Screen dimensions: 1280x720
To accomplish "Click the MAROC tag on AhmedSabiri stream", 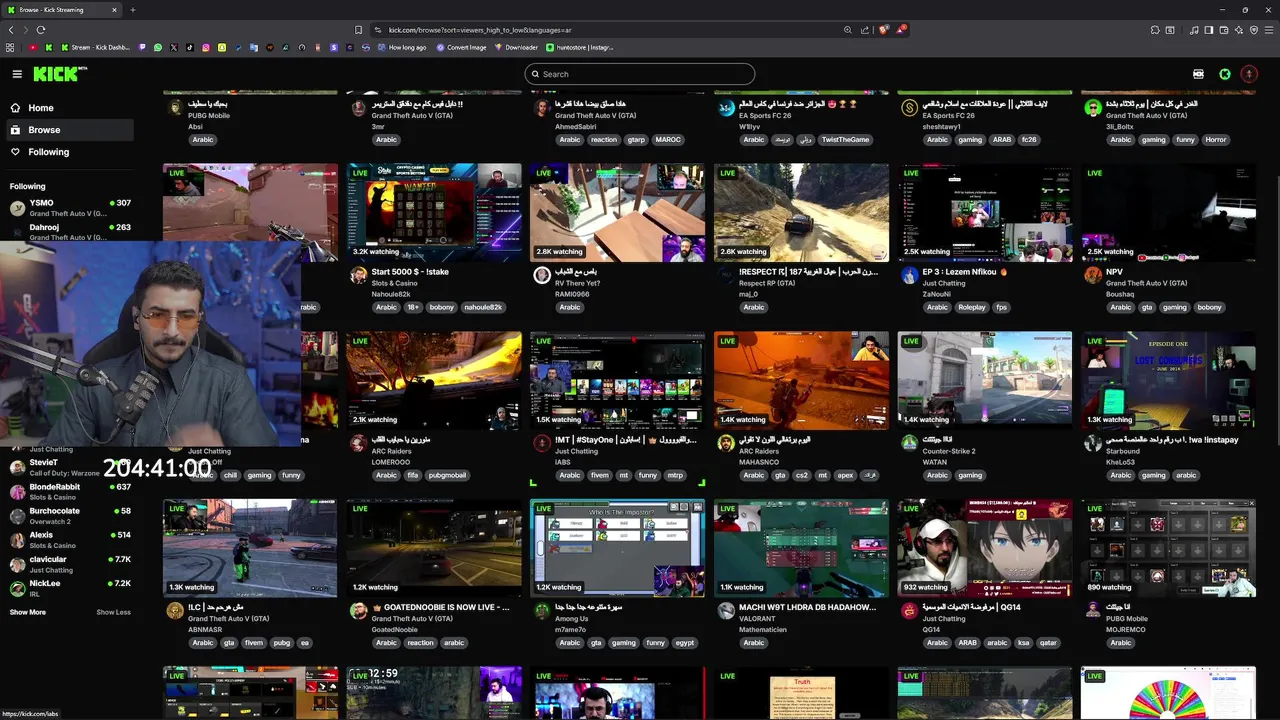I will point(668,140).
